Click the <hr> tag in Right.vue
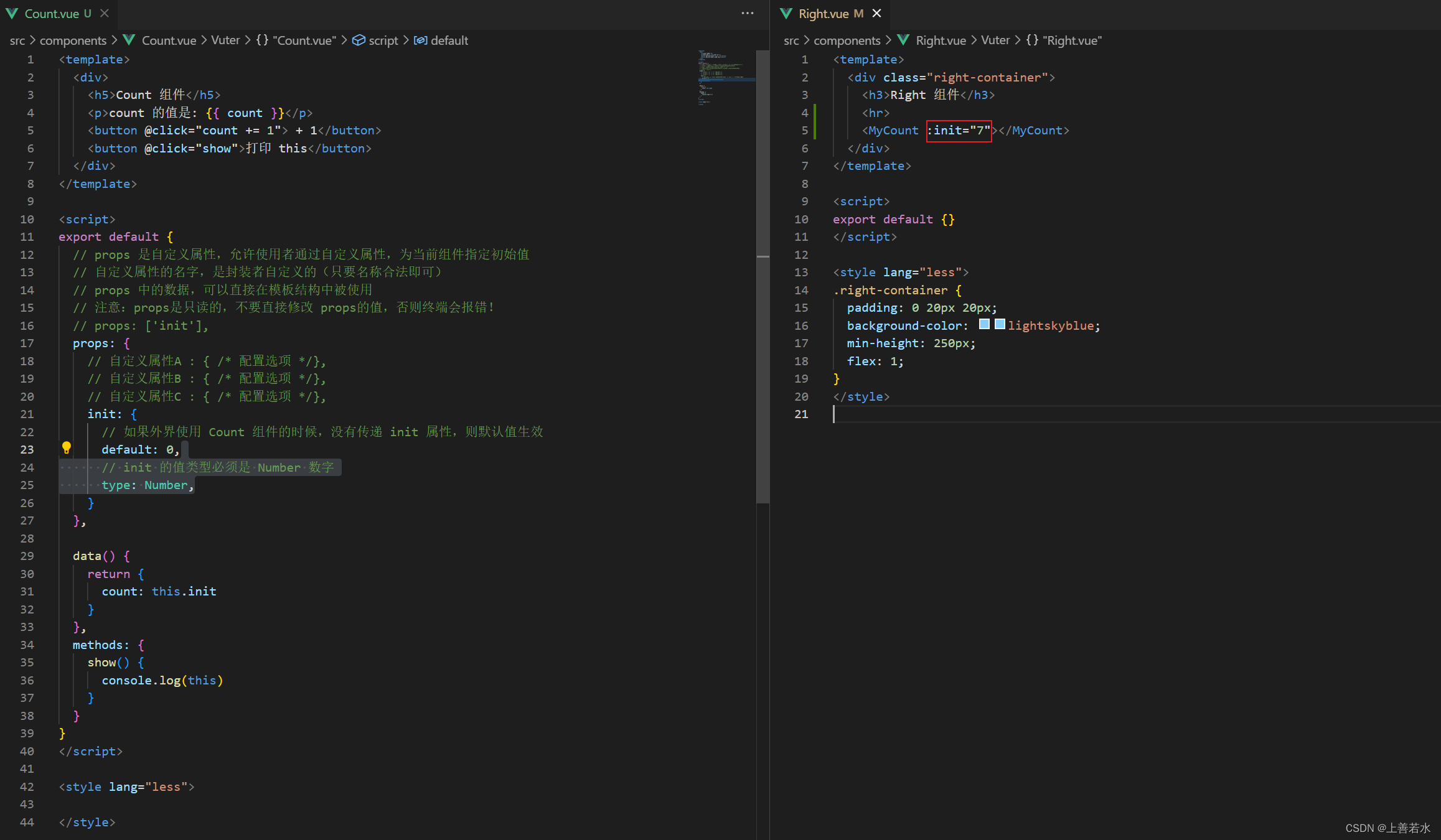Image resolution: width=1441 pixels, height=840 pixels. click(x=876, y=113)
